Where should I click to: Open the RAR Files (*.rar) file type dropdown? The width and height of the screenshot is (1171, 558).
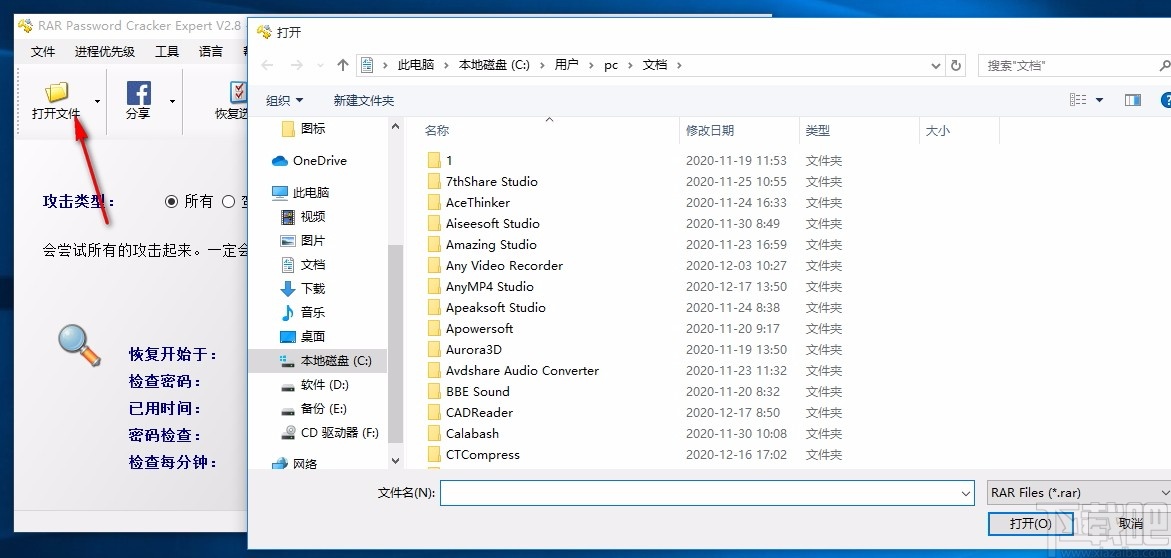coord(1078,492)
